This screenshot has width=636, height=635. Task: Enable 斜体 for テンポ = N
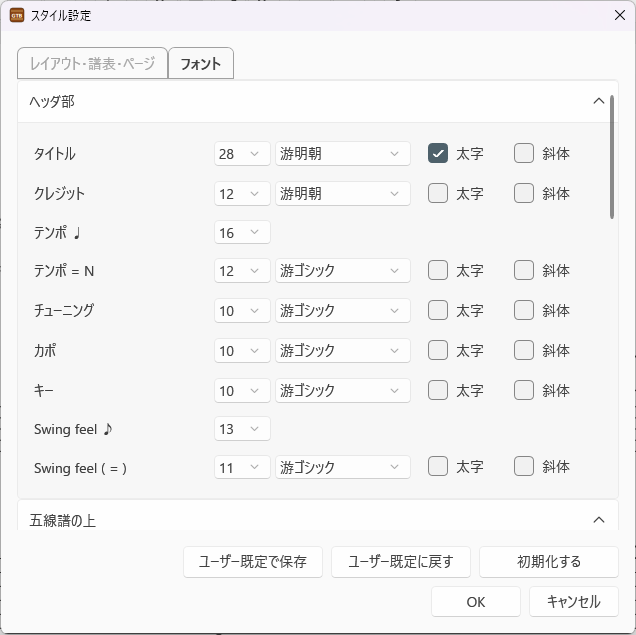(x=524, y=270)
